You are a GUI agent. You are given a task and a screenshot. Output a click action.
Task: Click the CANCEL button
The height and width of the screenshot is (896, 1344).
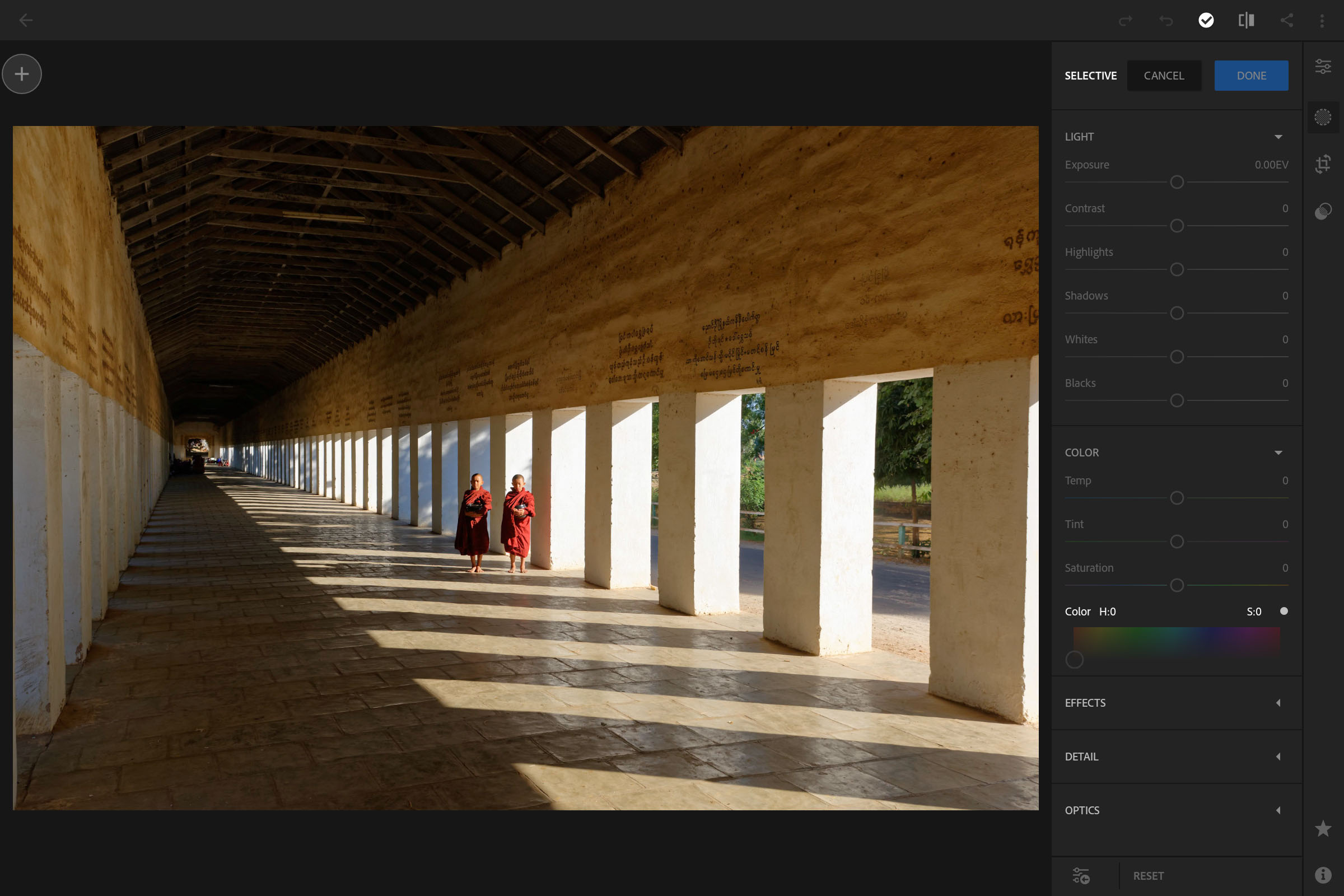[x=1163, y=75]
